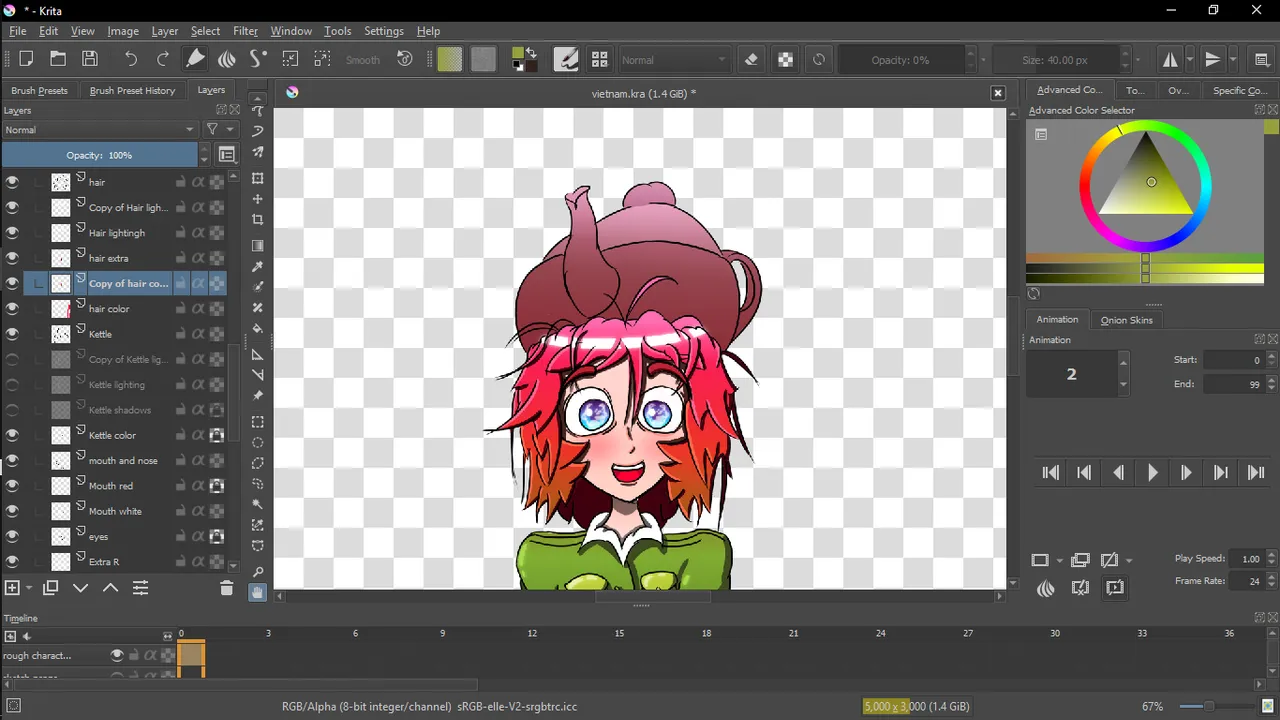Switch to the Brush Presets tab
This screenshot has height=720, width=1280.
pyautogui.click(x=39, y=90)
